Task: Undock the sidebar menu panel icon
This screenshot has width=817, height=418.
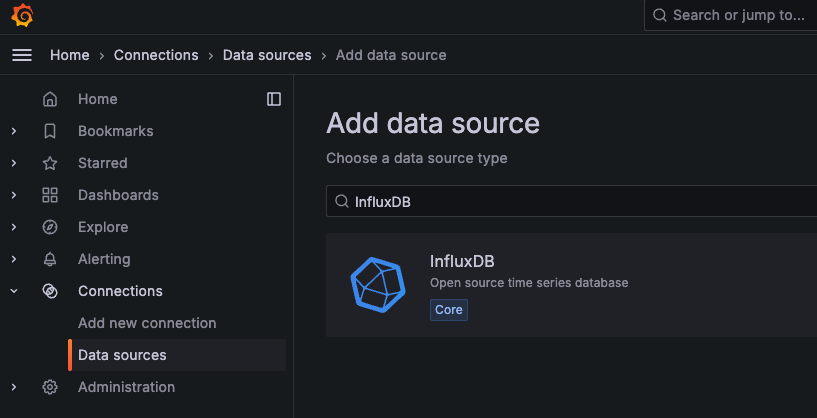Action: (274, 99)
